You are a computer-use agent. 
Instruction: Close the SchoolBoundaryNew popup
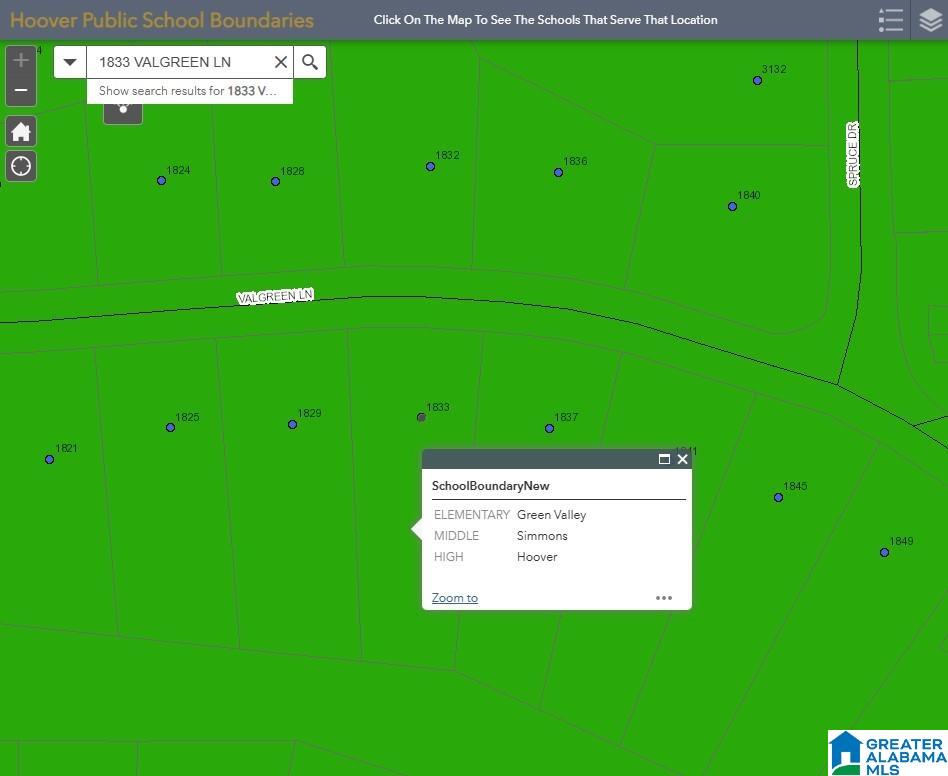pyautogui.click(x=683, y=459)
